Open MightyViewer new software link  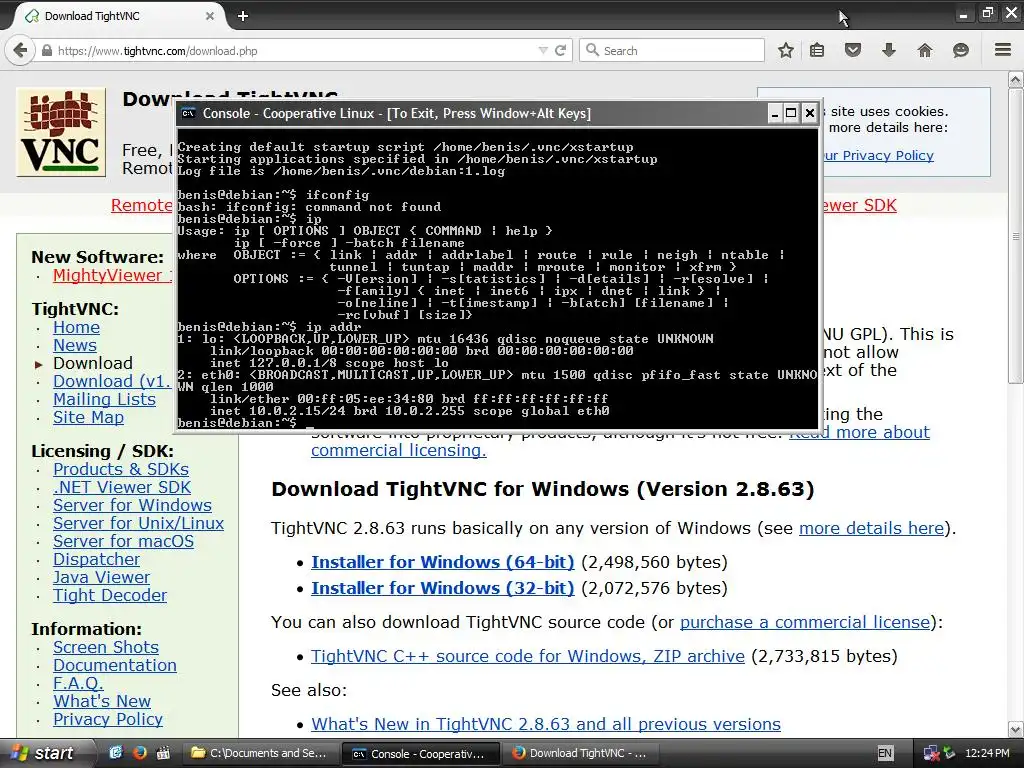[111, 276]
